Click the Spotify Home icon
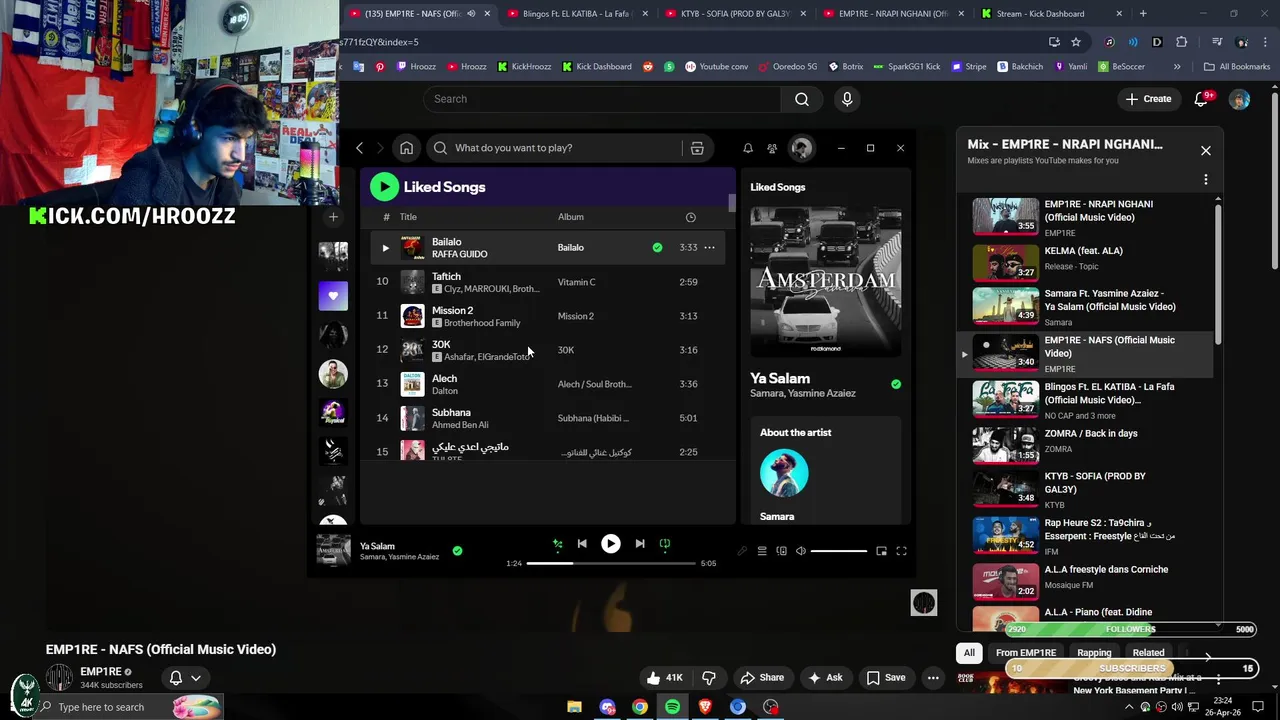 tap(406, 148)
